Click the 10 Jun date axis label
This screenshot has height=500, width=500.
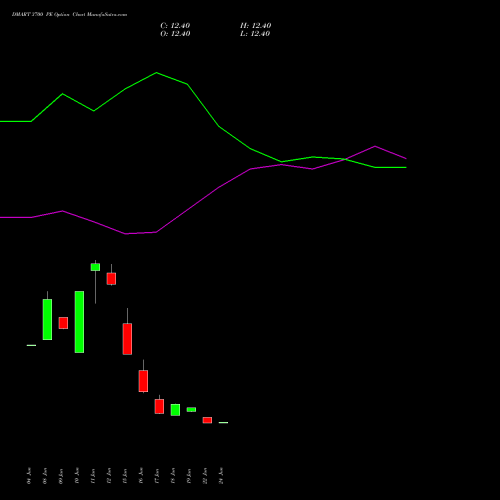pos(77,476)
